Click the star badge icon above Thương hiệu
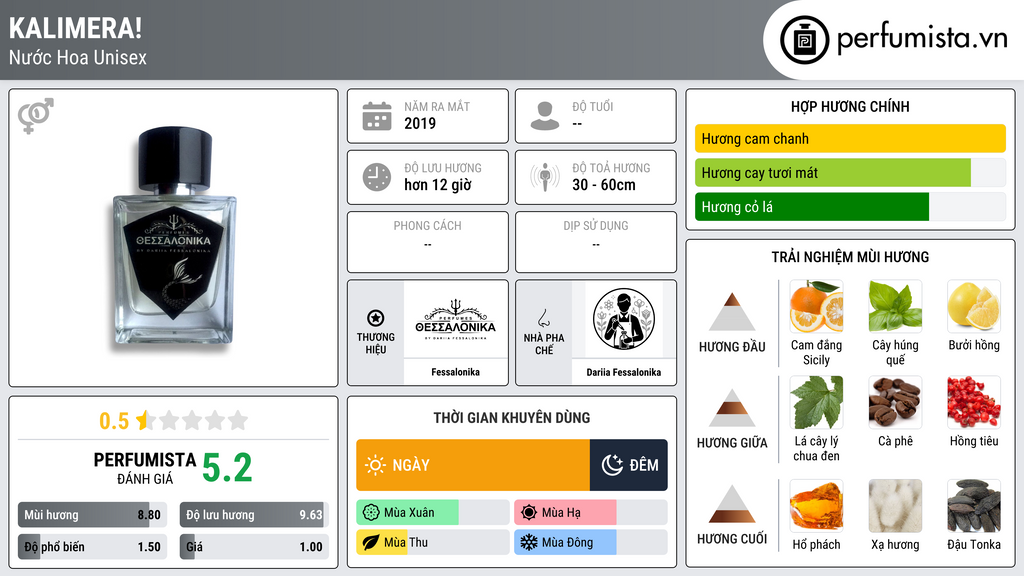 (x=376, y=318)
